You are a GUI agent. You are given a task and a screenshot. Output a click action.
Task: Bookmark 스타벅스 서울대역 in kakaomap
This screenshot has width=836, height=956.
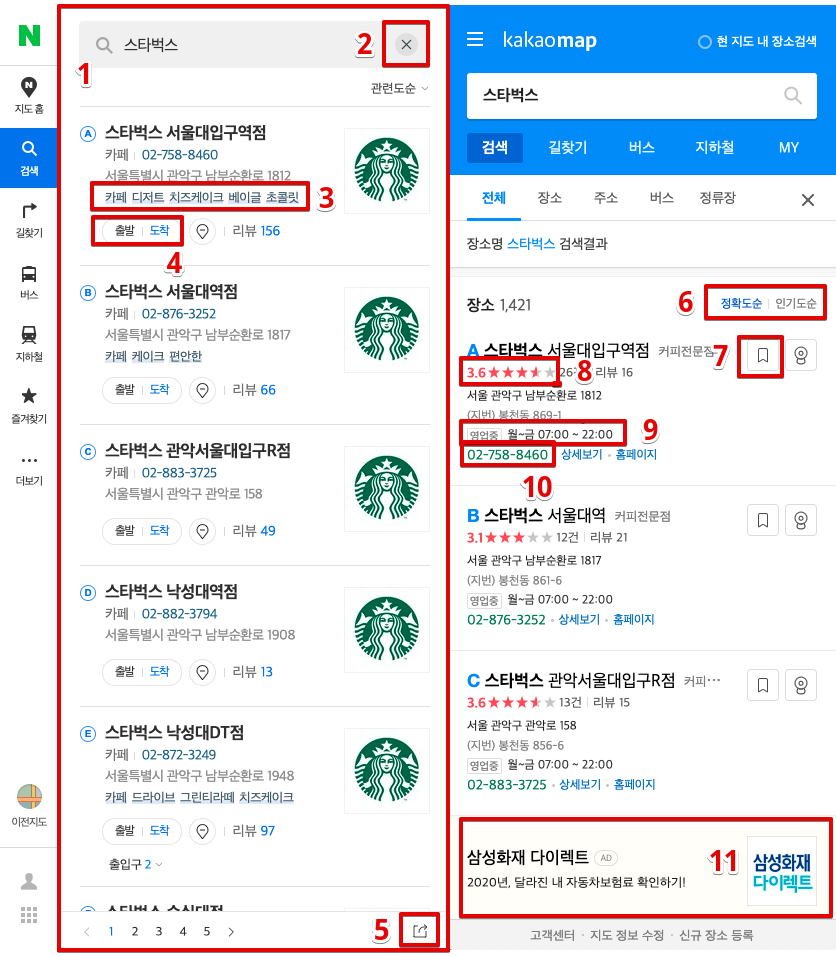[763, 520]
